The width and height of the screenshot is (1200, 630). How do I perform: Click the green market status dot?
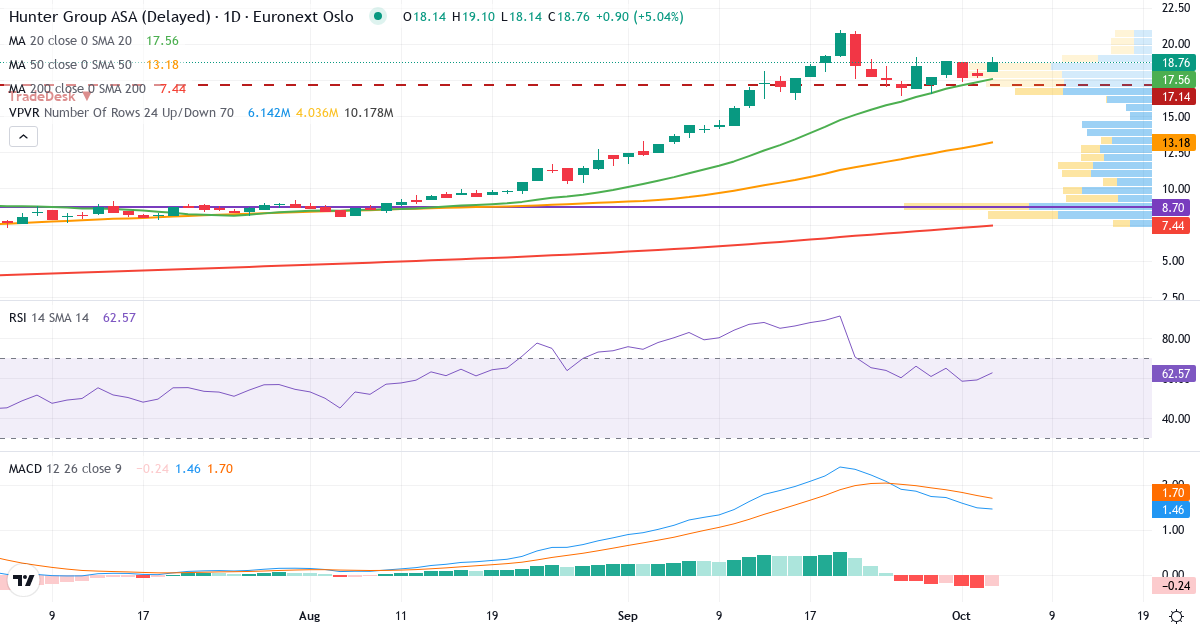pos(376,16)
